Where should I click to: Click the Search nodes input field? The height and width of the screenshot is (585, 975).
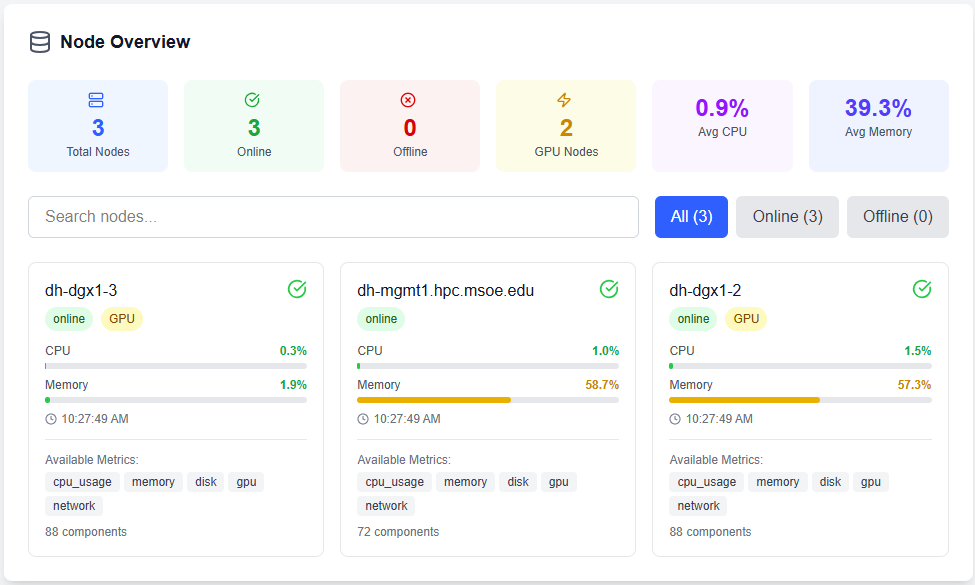(x=333, y=217)
